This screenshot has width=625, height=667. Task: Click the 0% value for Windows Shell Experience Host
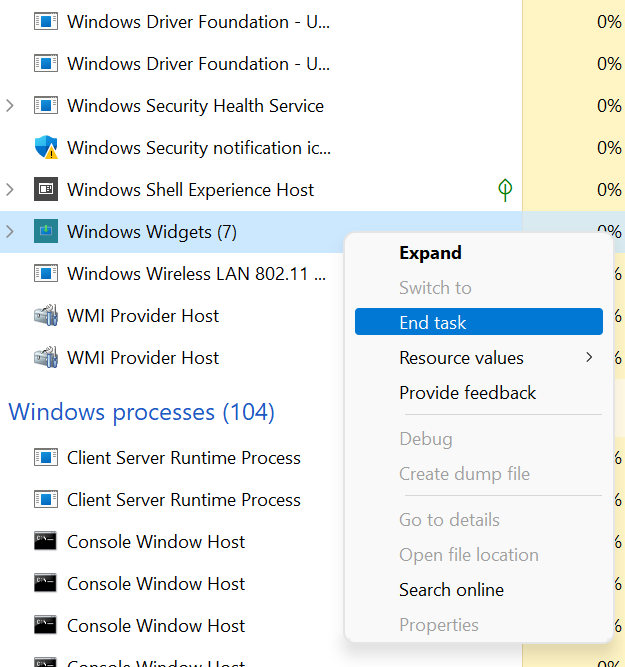[609, 190]
